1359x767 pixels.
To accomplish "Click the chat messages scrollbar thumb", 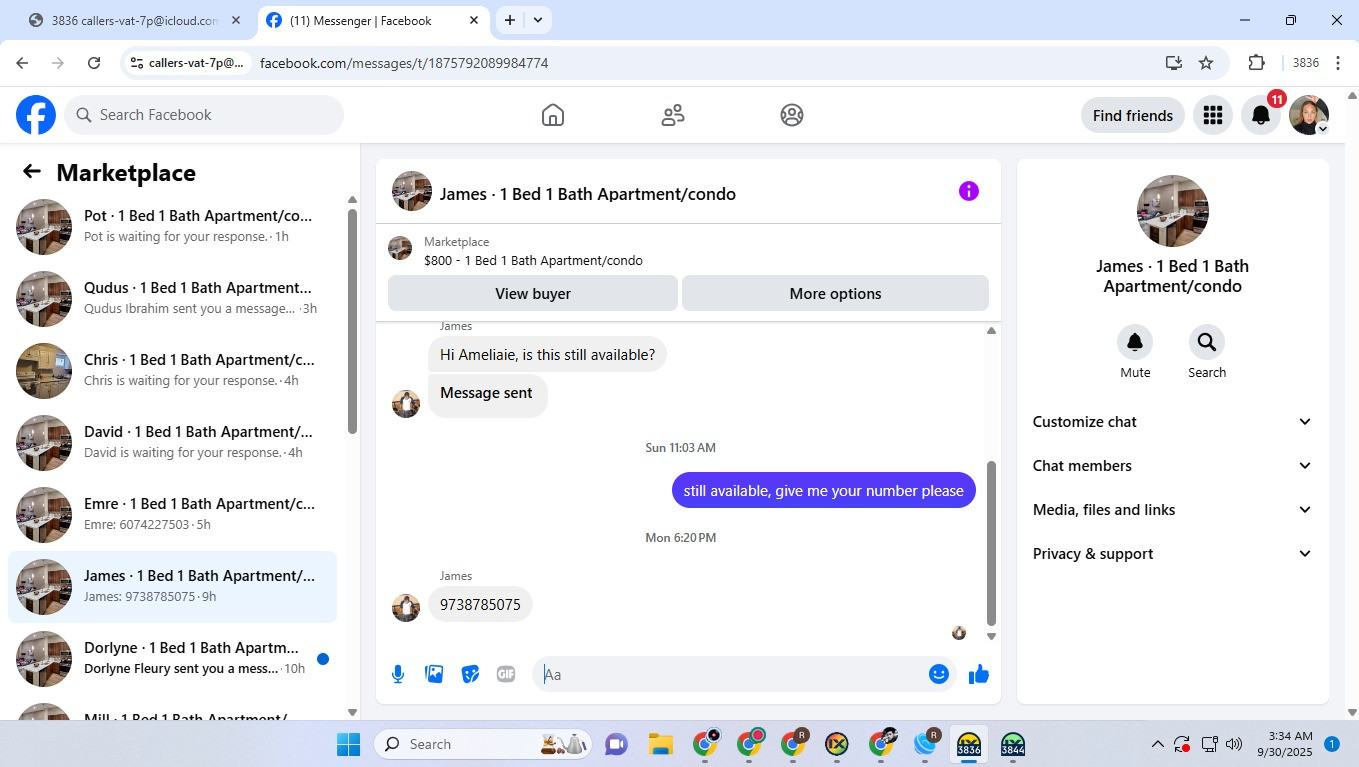I will coord(991,543).
